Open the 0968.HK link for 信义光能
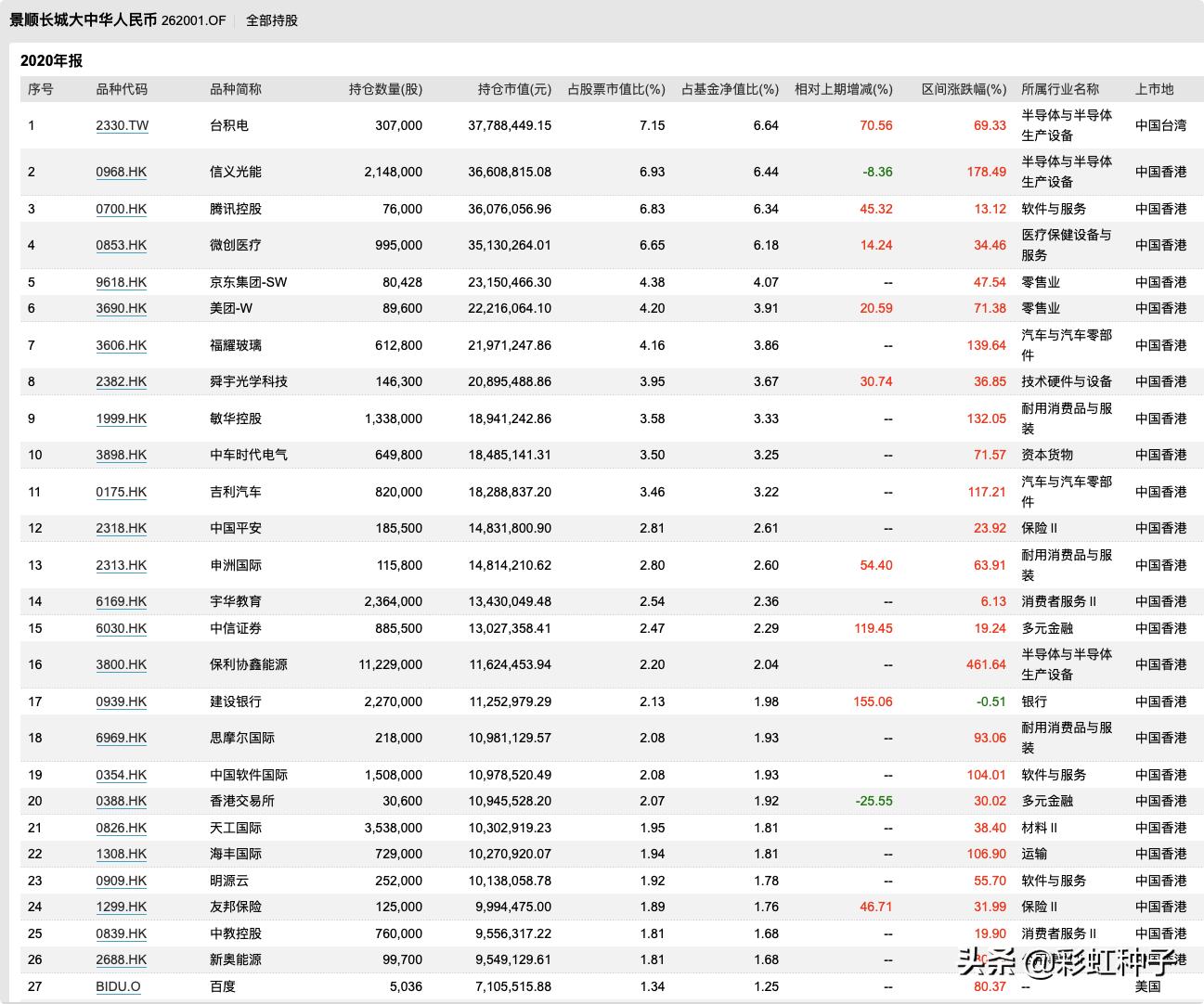 [121, 172]
